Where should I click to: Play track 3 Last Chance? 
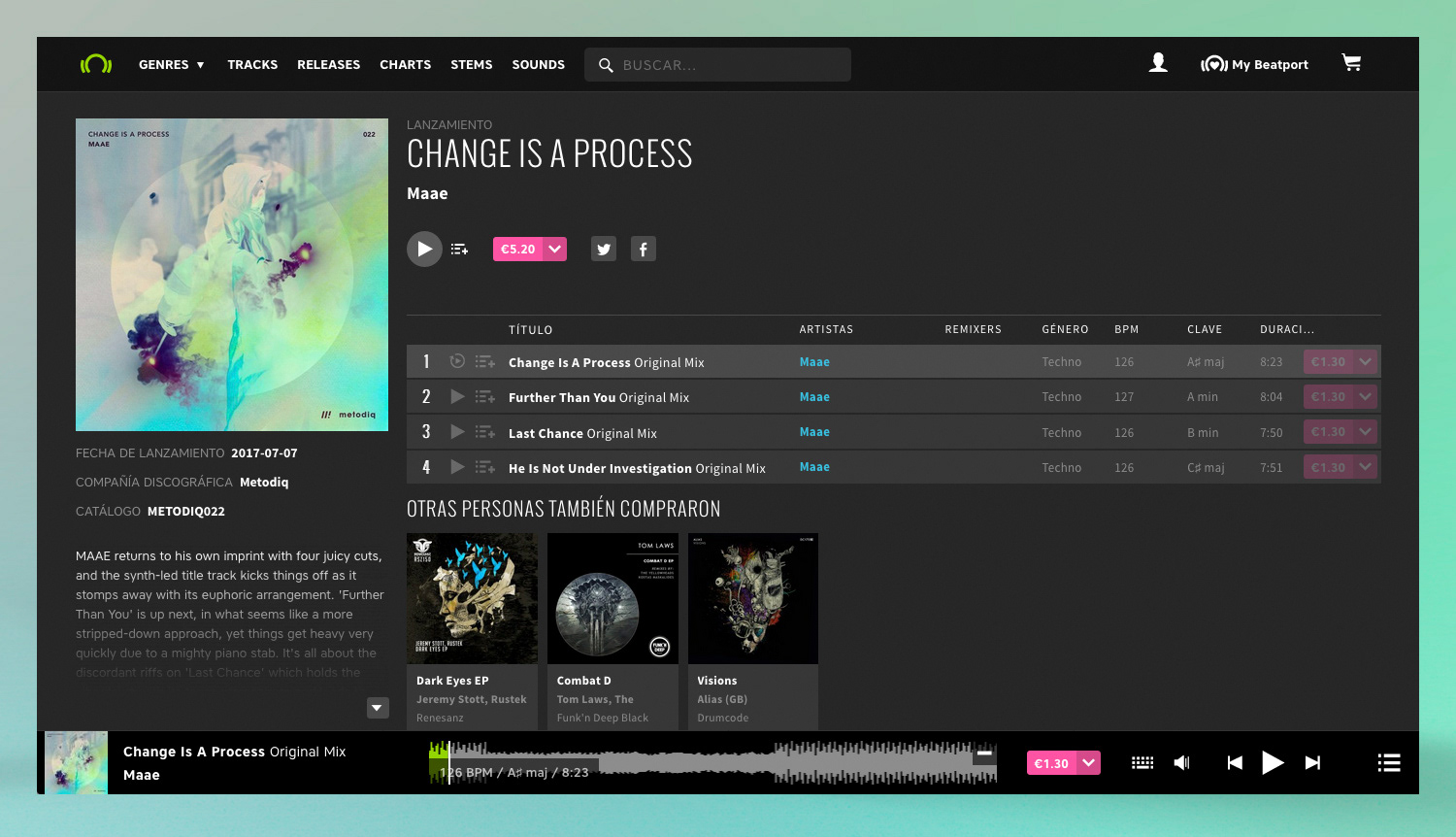pos(457,431)
